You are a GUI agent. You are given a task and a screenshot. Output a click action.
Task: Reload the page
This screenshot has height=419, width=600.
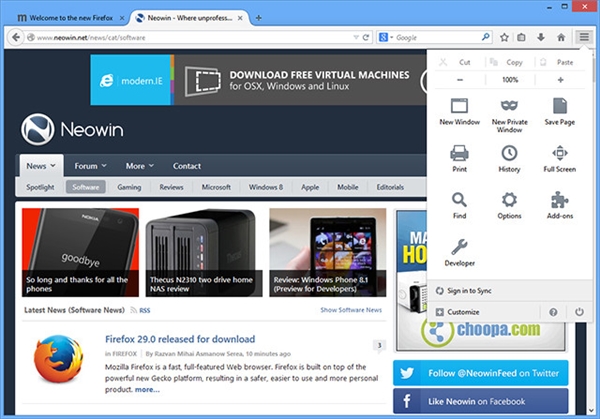(366, 37)
